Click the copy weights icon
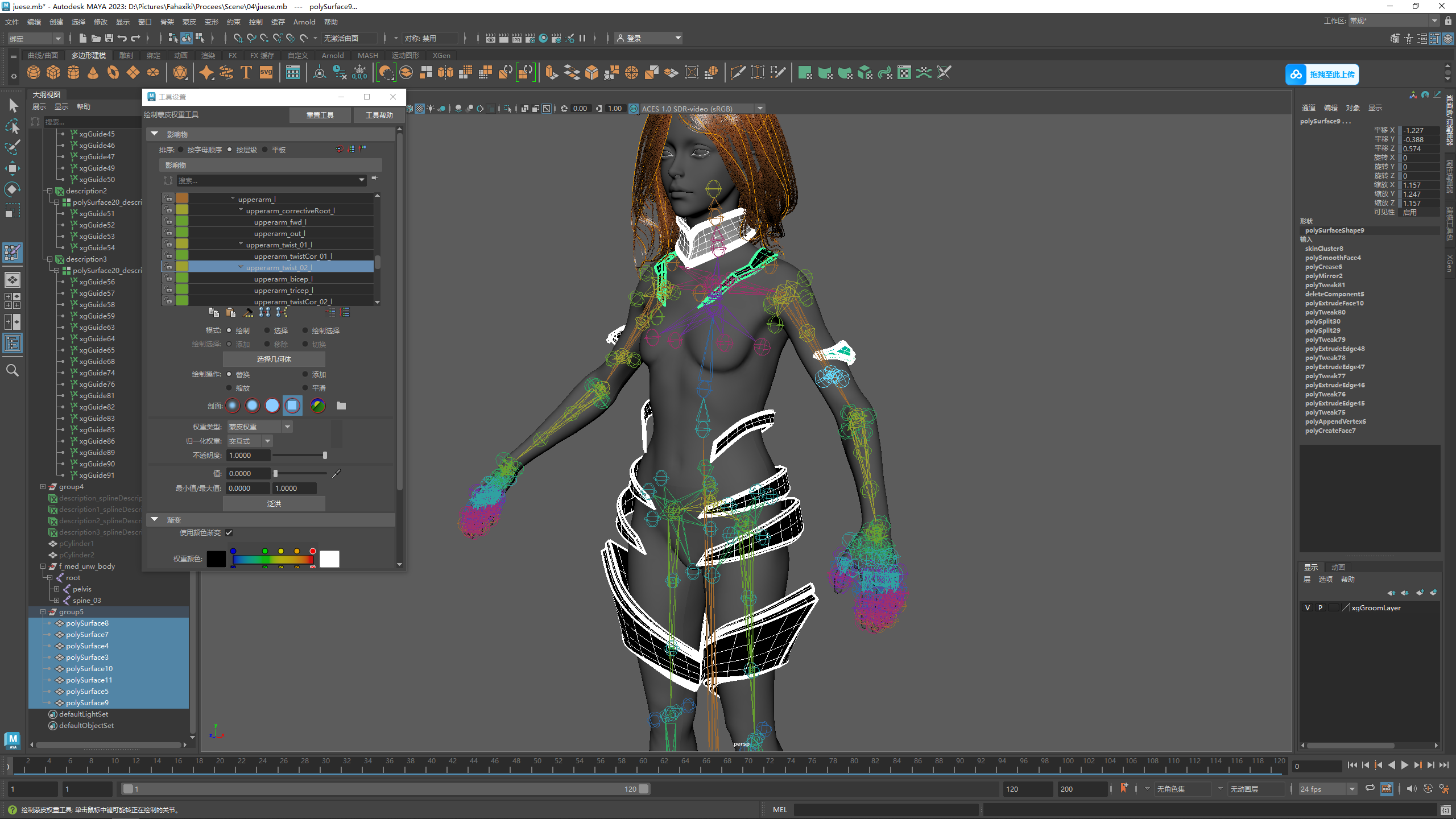This screenshot has width=1456, height=819. pos(214,312)
